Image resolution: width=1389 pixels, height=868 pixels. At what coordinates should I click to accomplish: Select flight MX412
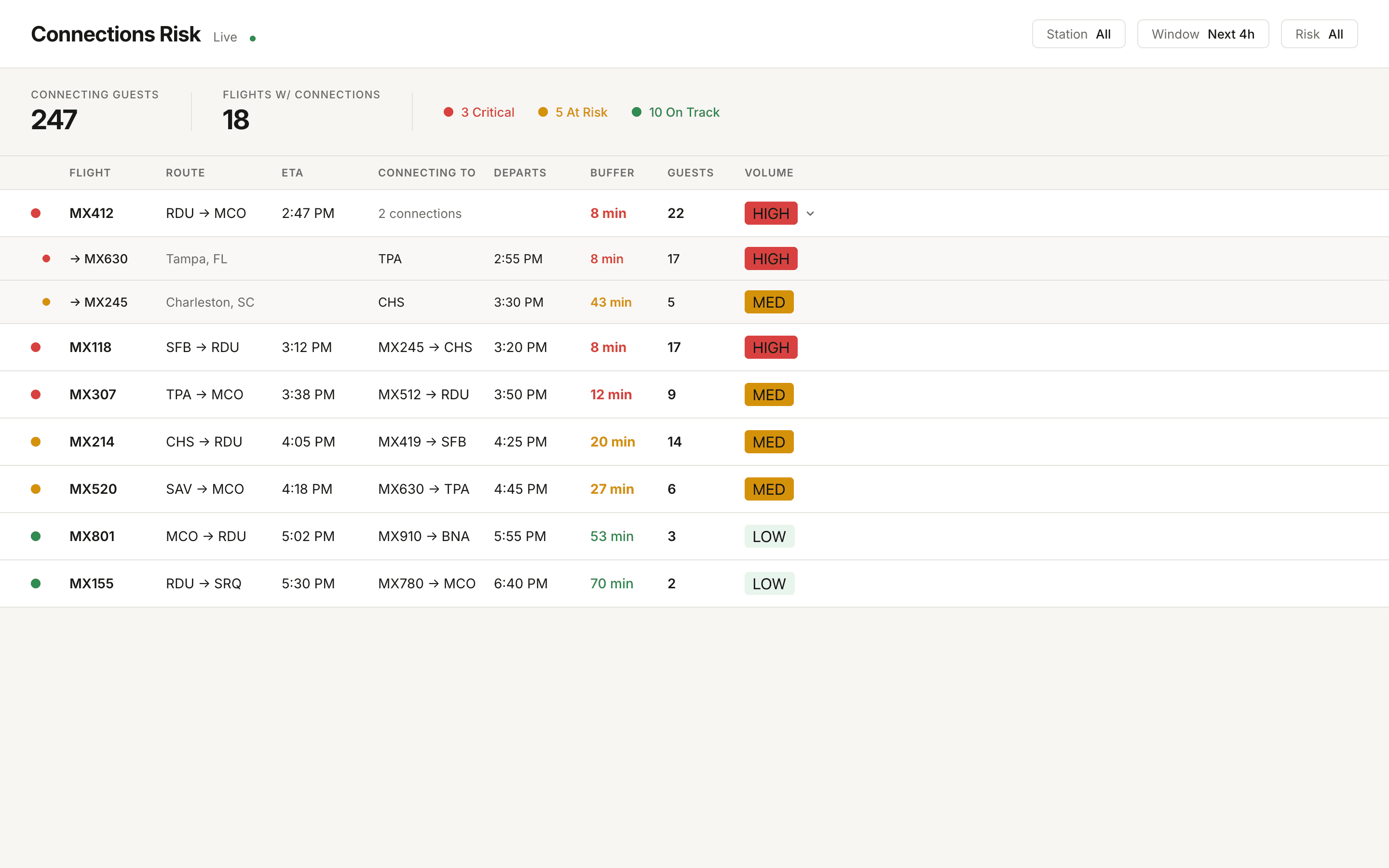point(91,213)
